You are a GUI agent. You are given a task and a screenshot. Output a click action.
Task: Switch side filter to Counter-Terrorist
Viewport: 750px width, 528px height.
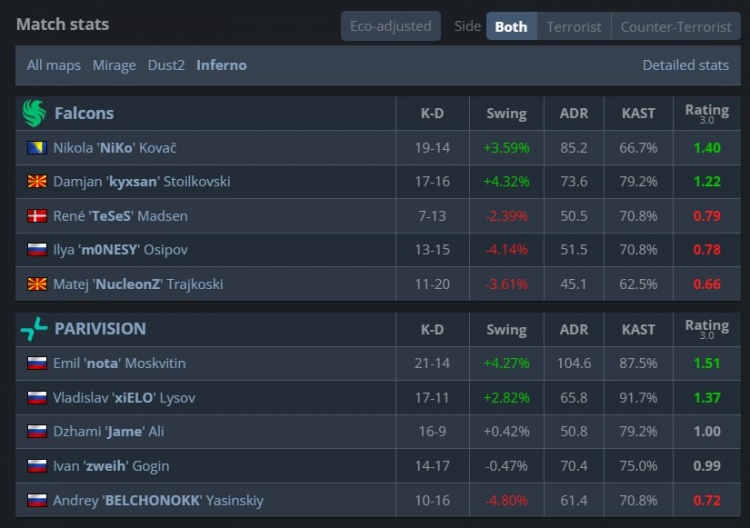tap(676, 26)
